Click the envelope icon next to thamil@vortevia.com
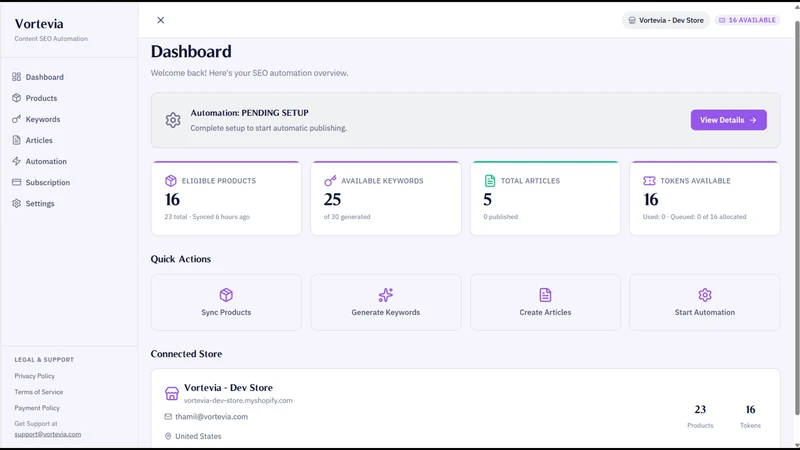800x450 pixels. (x=168, y=416)
